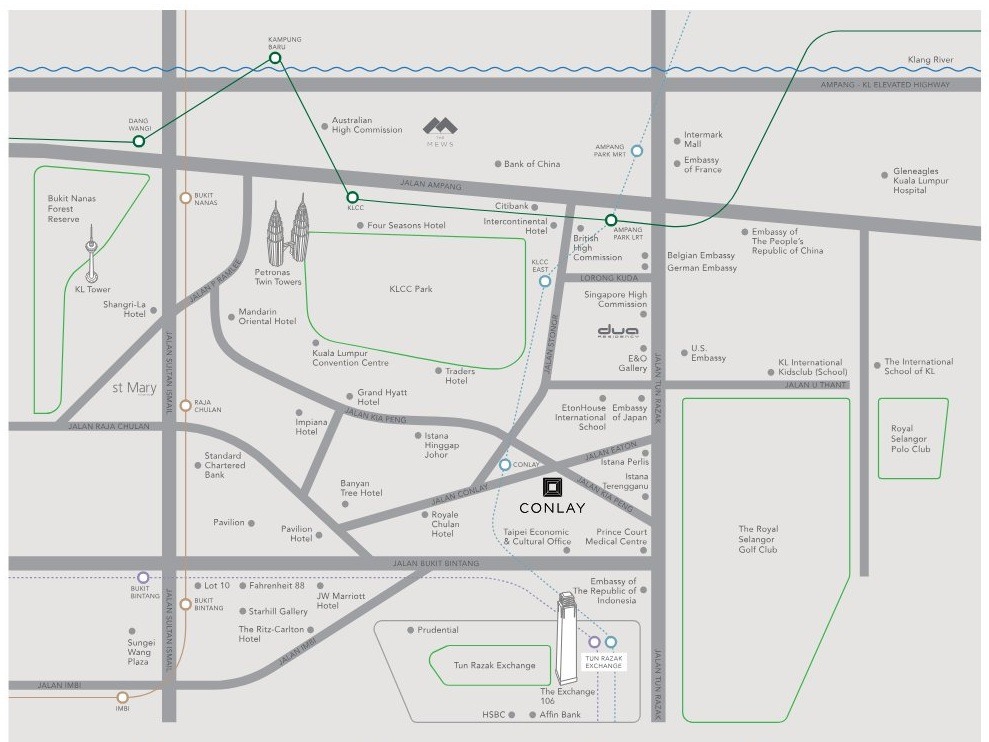Click the Singapore High Commission label
989x742 pixels.
616,299
